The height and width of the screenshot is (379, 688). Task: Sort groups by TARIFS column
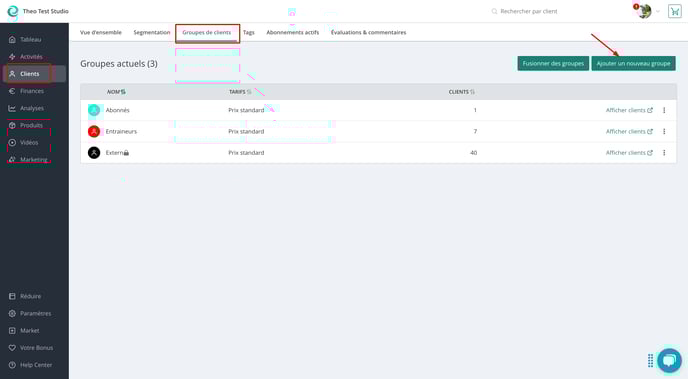[240, 92]
